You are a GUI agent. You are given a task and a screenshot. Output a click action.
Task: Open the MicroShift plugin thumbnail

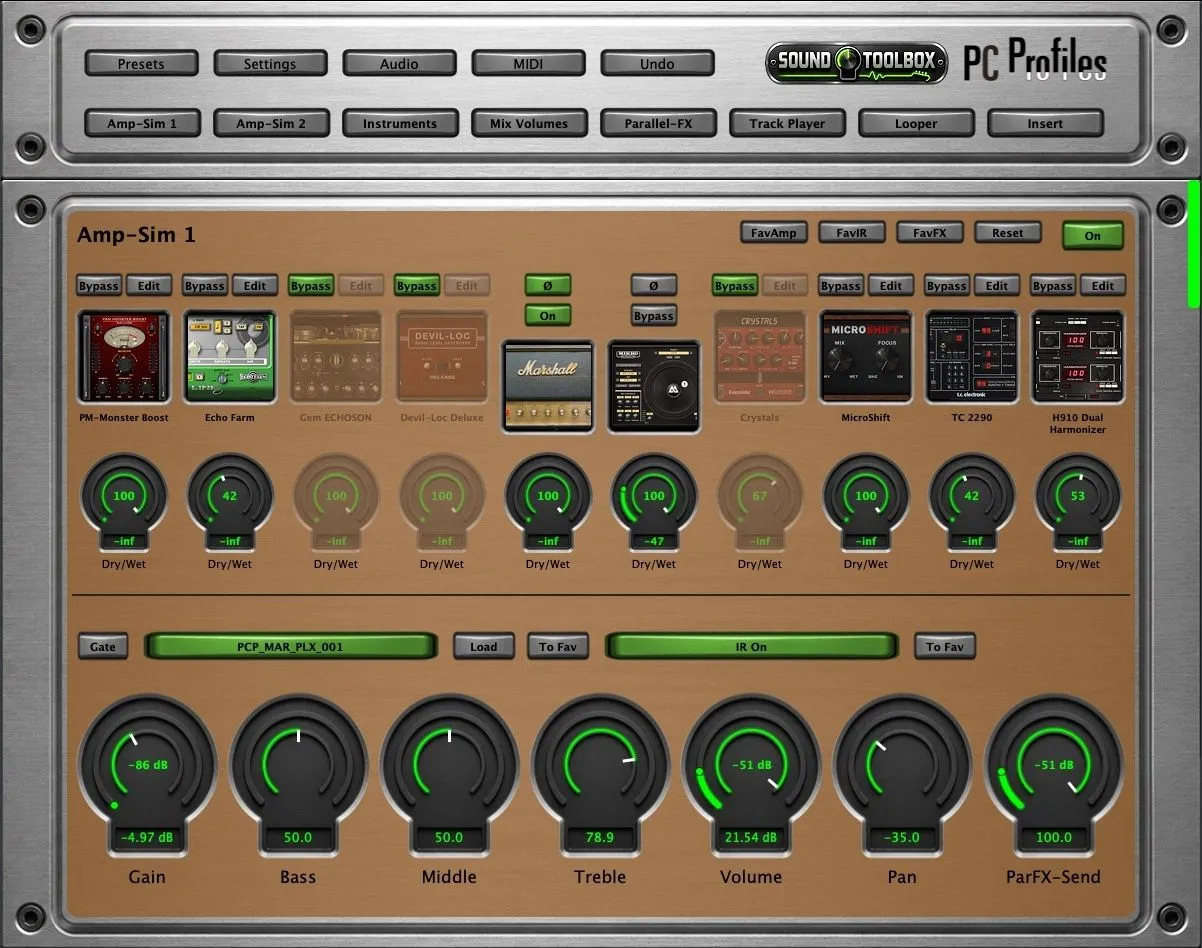pos(866,357)
